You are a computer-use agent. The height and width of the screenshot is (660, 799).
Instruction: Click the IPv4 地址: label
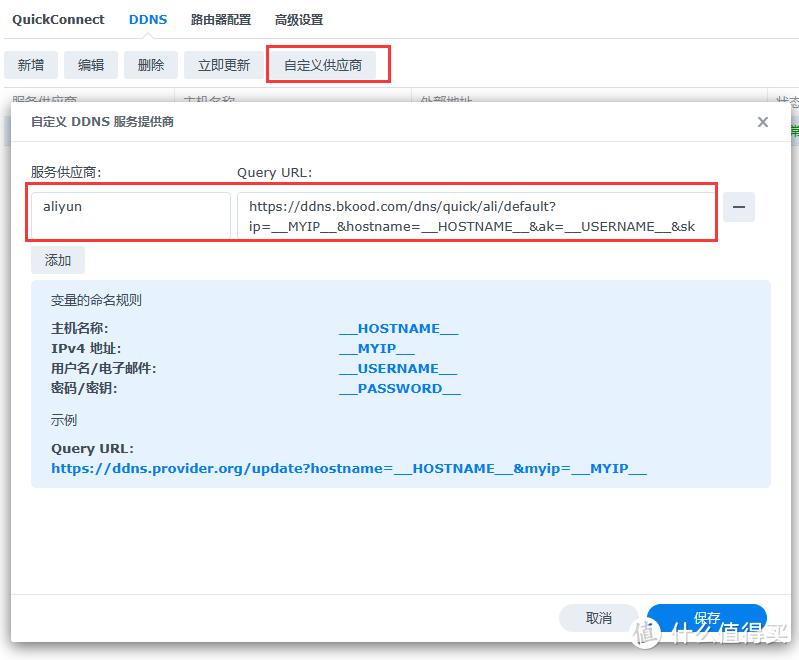(86, 349)
